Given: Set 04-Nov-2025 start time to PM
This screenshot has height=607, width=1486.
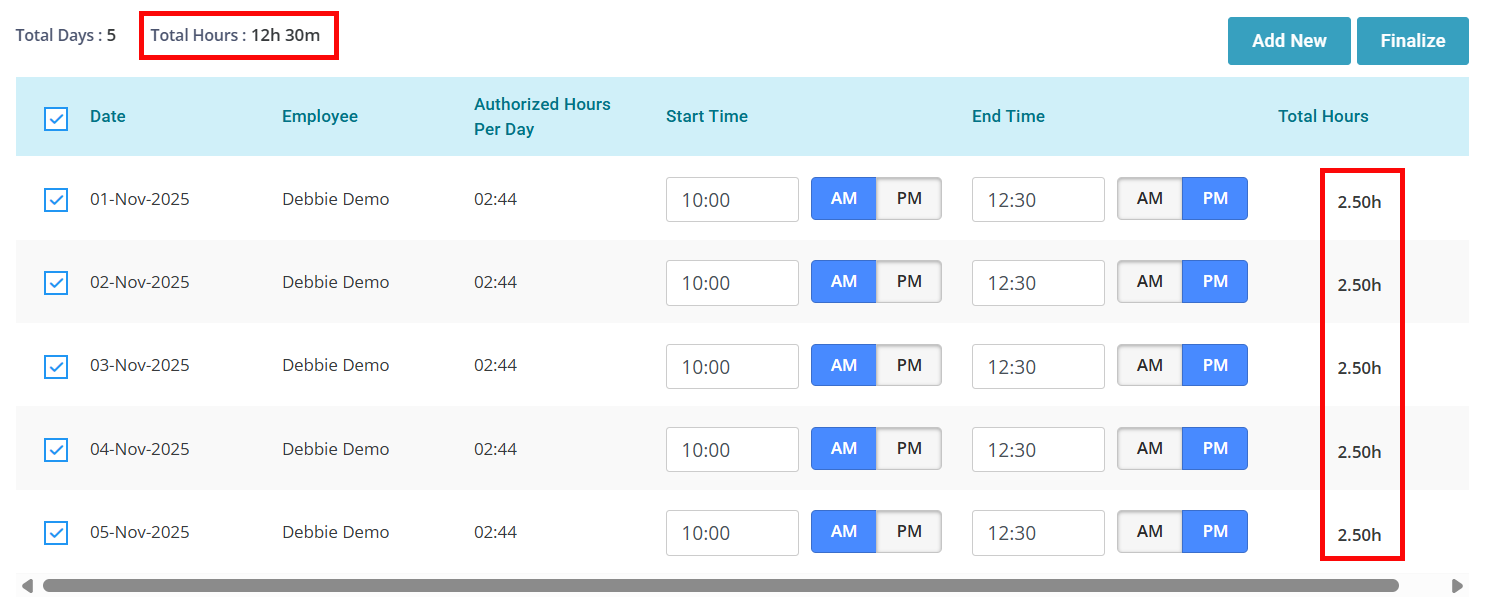Looking at the screenshot, I should point(908,449).
